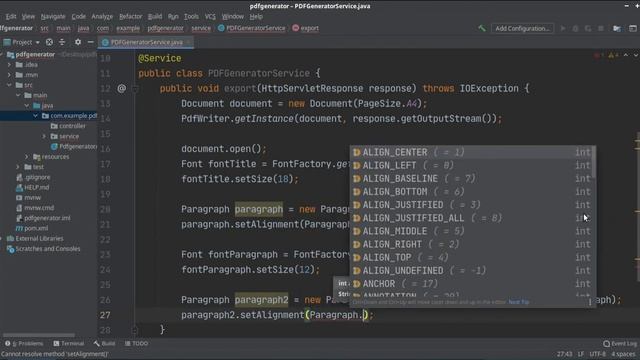Choose ALIGN_TOP completion suggestion

pos(472,258)
